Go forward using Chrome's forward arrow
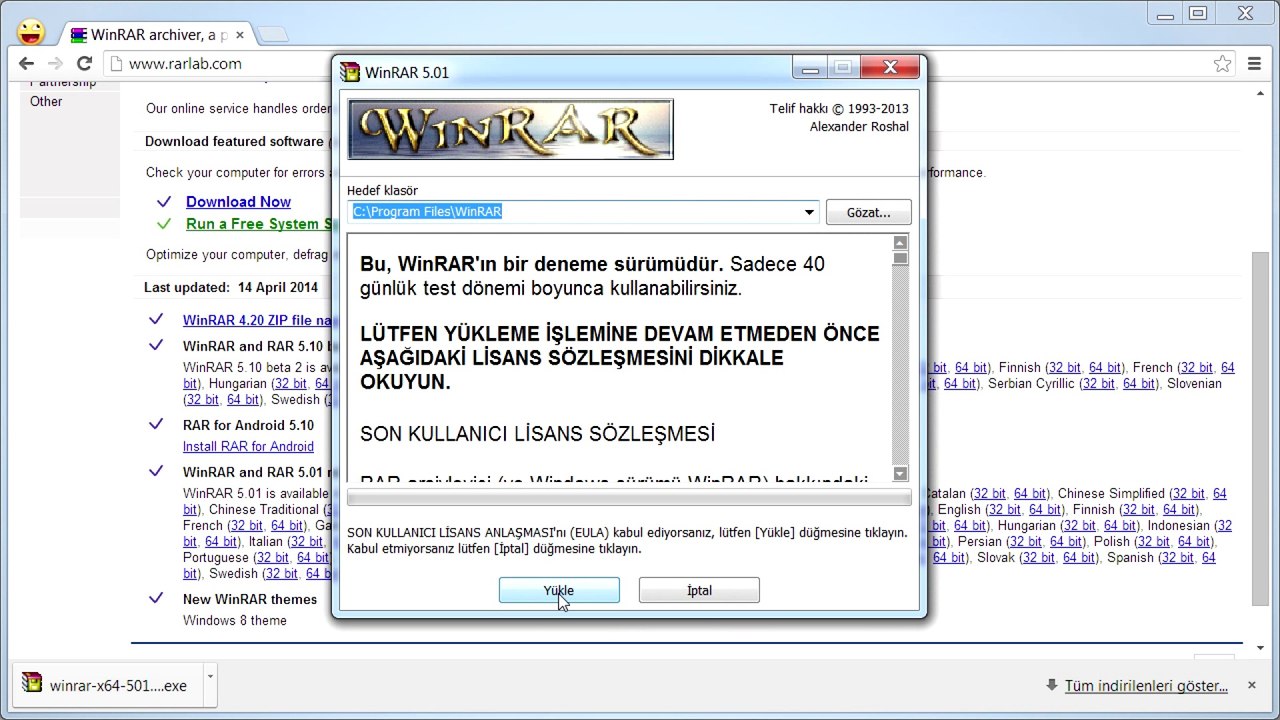The image size is (1280, 720). click(56, 64)
